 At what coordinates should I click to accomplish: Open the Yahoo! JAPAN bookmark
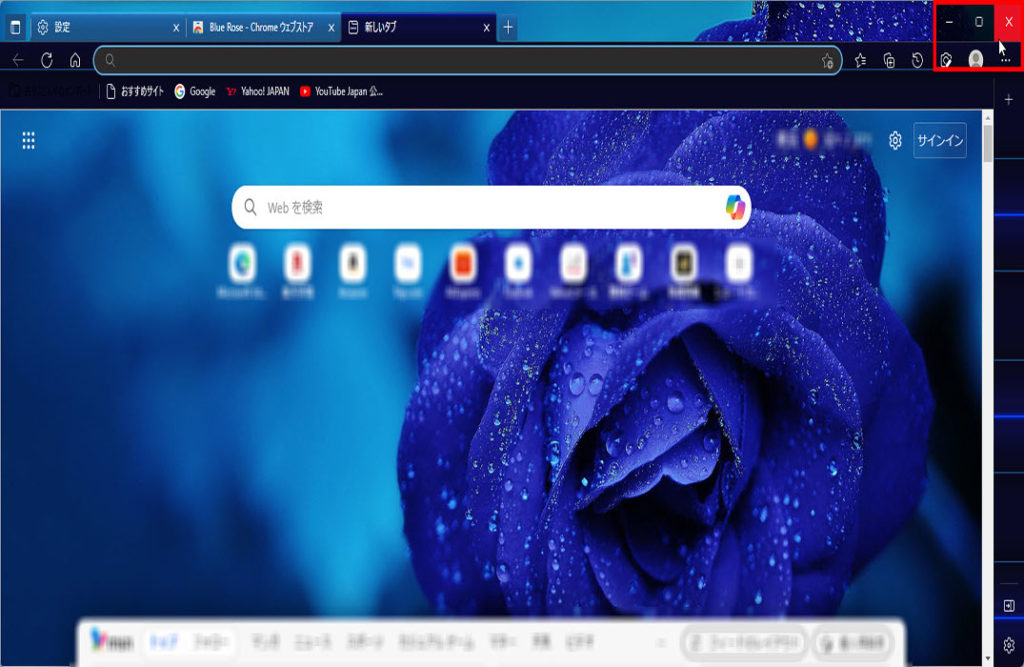pos(257,91)
